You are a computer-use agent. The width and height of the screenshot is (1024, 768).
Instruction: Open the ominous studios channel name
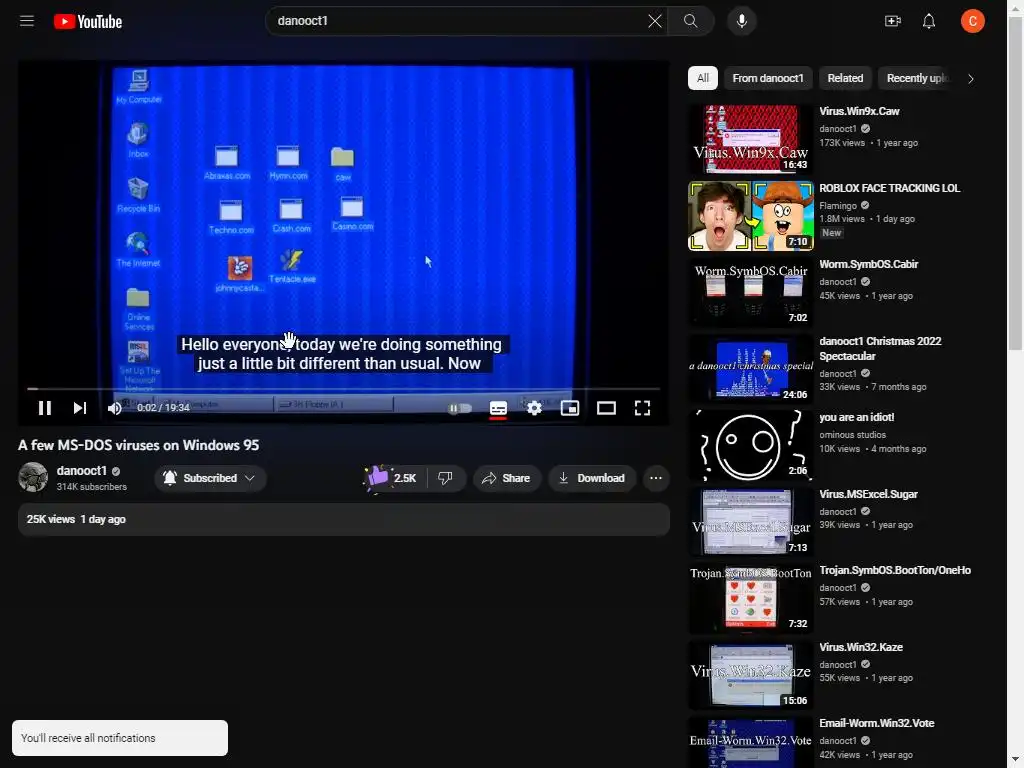pos(853,435)
